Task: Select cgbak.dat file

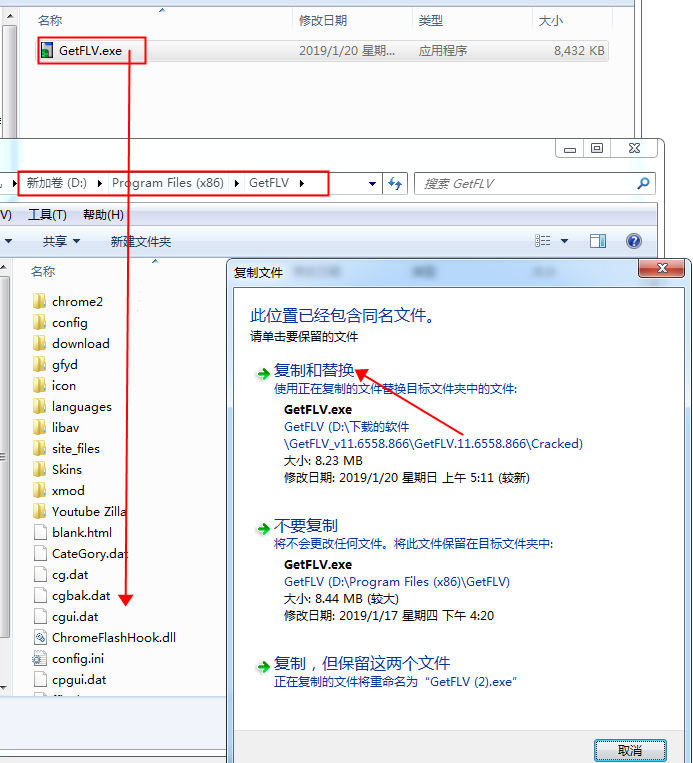Action: 72,596
